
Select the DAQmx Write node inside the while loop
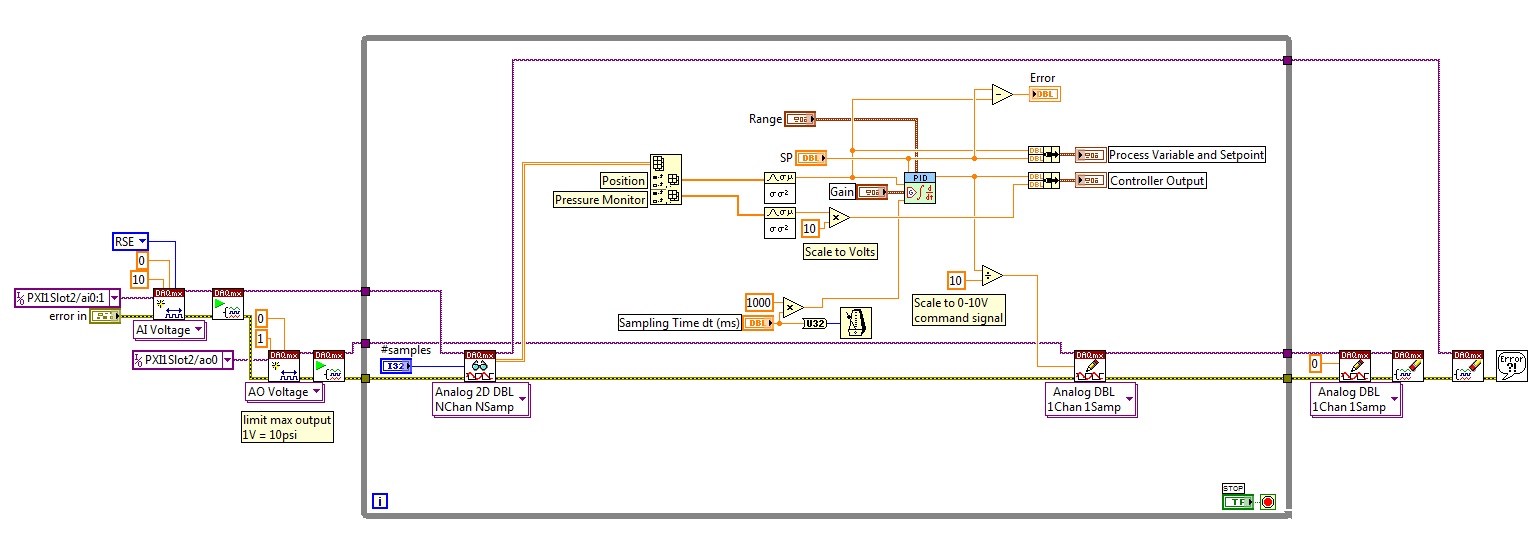(1090, 366)
